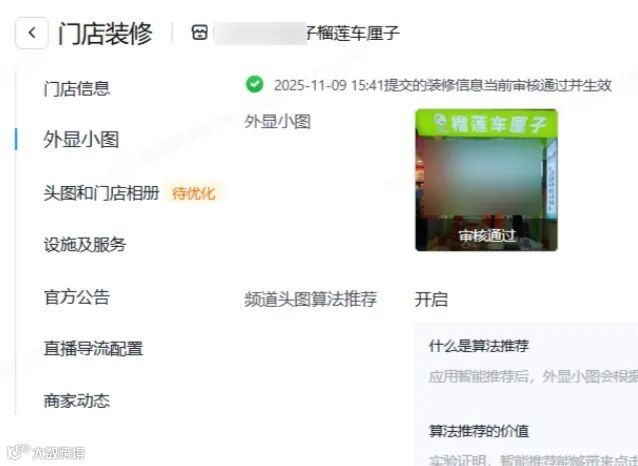Click the 审核通过 label on the thumbnail

coord(487,236)
